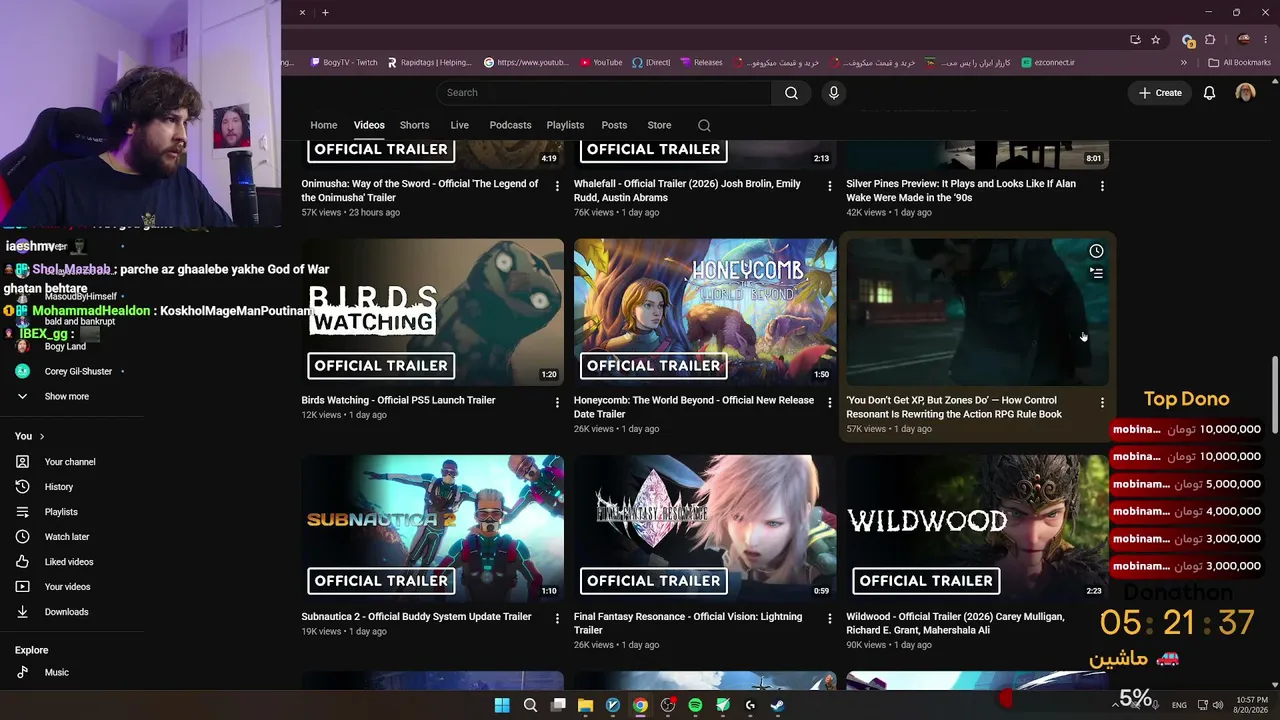Screen dimensions: 1280x720
Task: Switch to the Live tab
Action: [x=459, y=125]
